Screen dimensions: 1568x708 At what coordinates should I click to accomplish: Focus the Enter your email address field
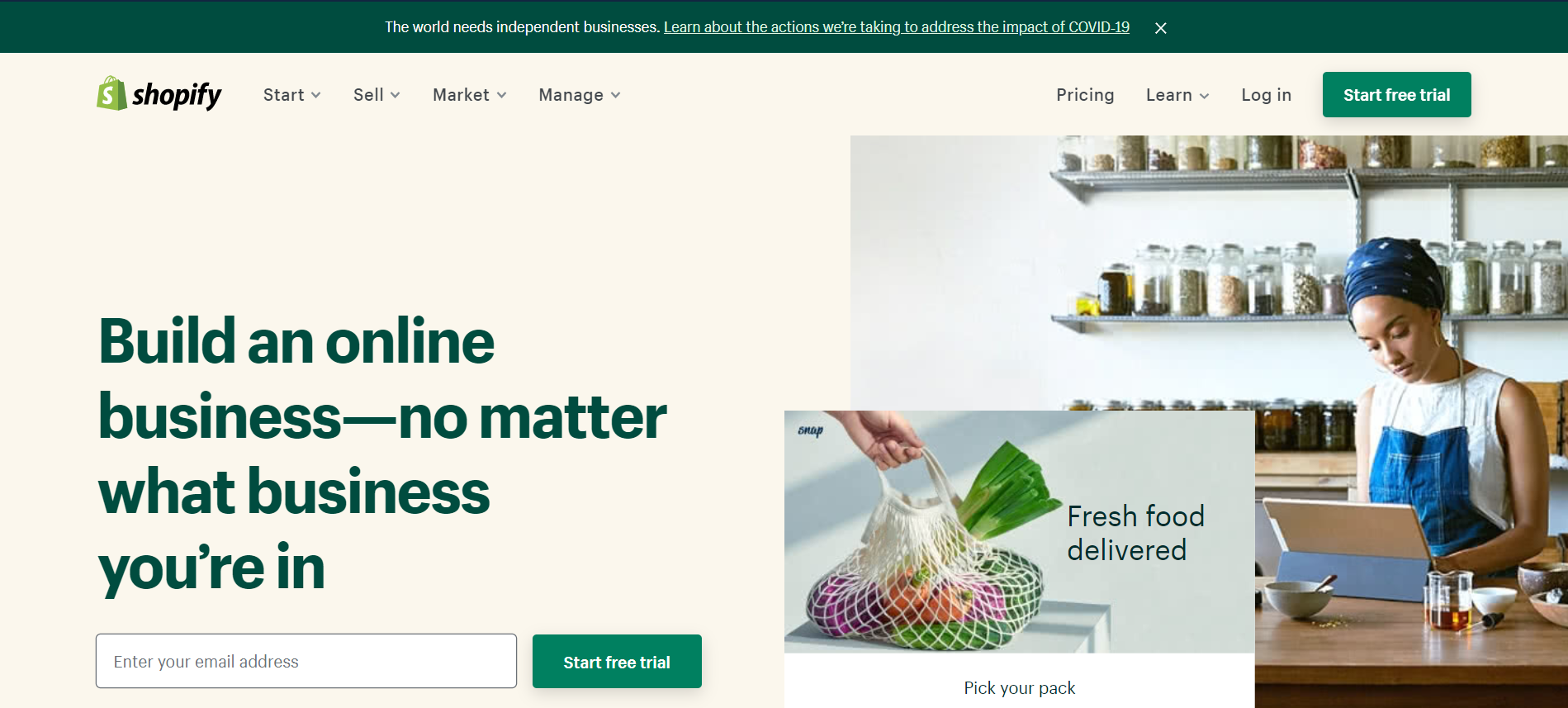[x=306, y=661]
